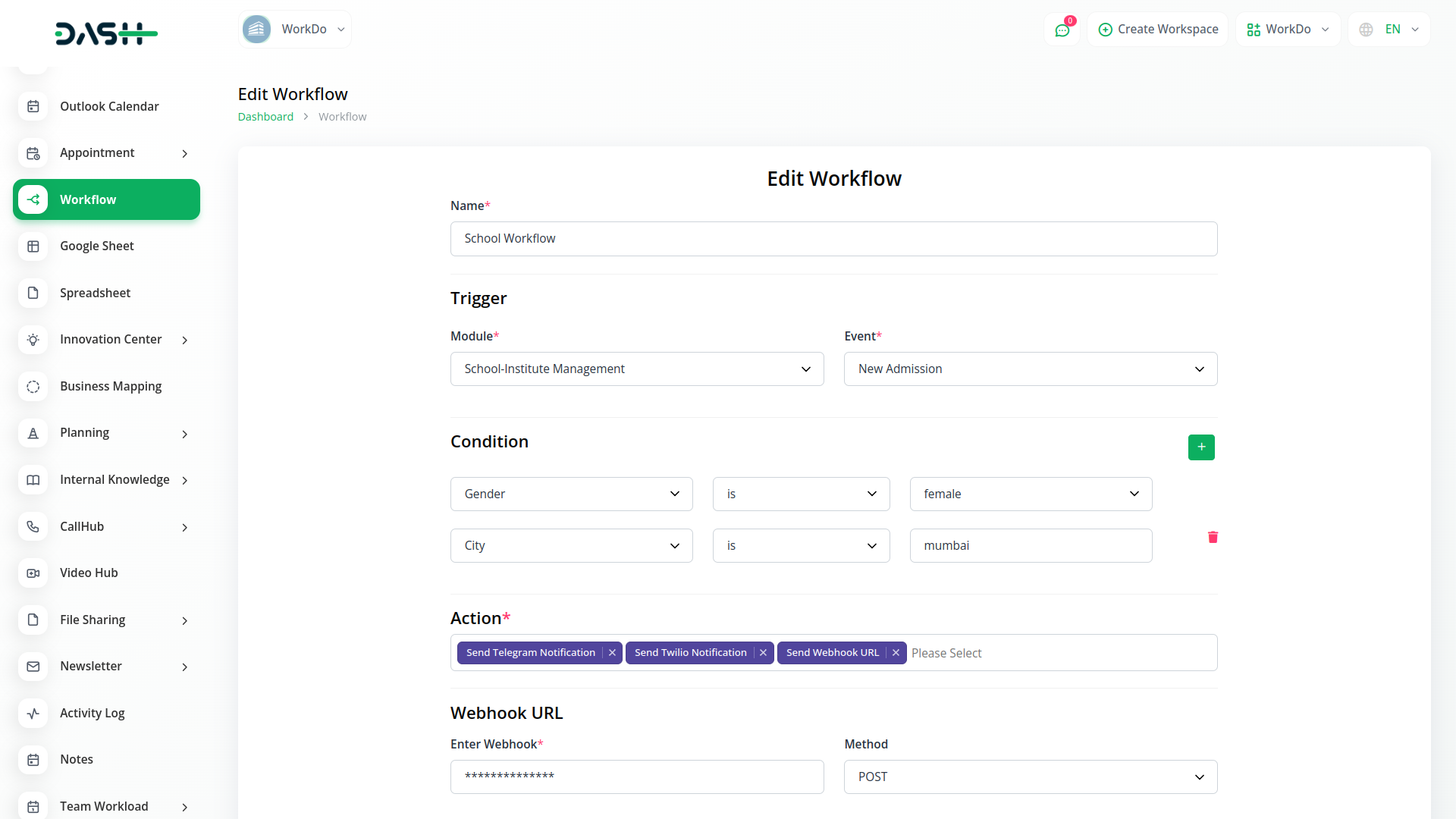This screenshot has width=1456, height=819.
Task: Open the Event dropdown showing New Admission
Action: [1030, 369]
